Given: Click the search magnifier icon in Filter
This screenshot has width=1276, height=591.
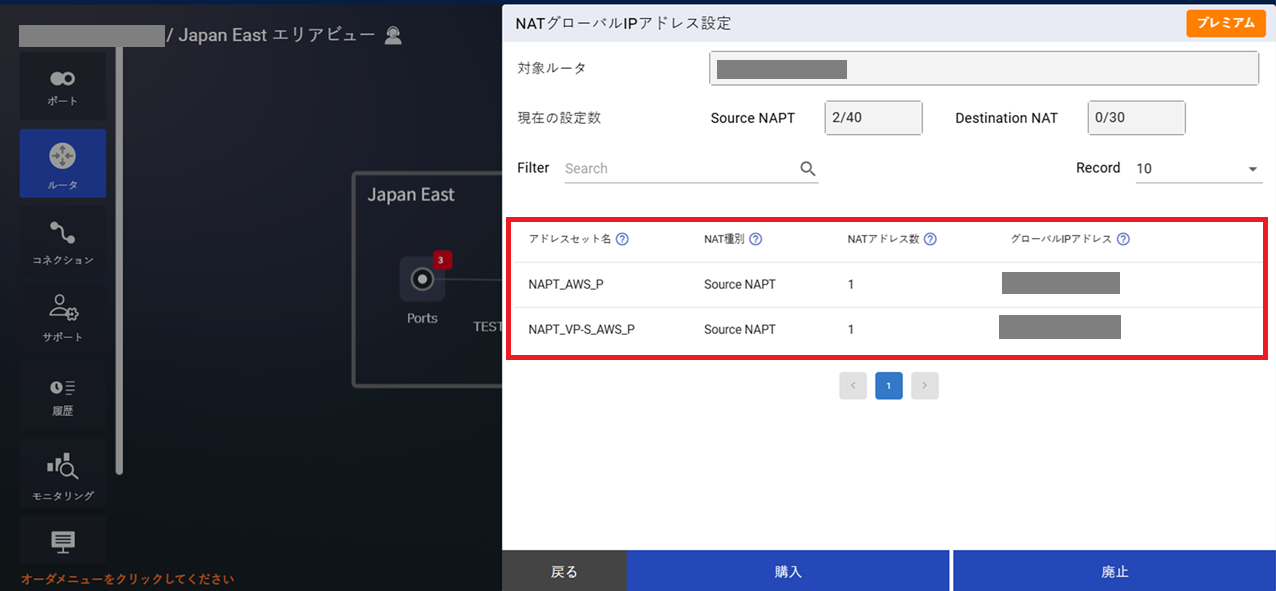Looking at the screenshot, I should pos(808,169).
